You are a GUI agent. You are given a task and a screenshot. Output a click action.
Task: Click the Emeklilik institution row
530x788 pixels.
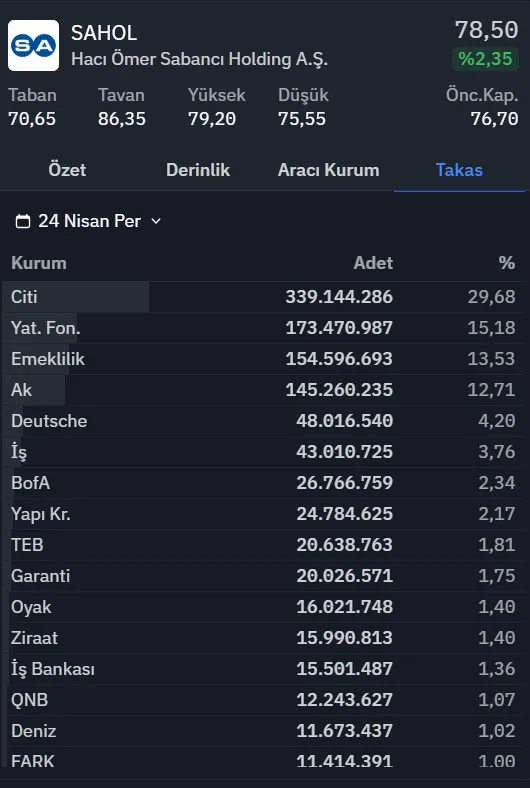point(263,359)
